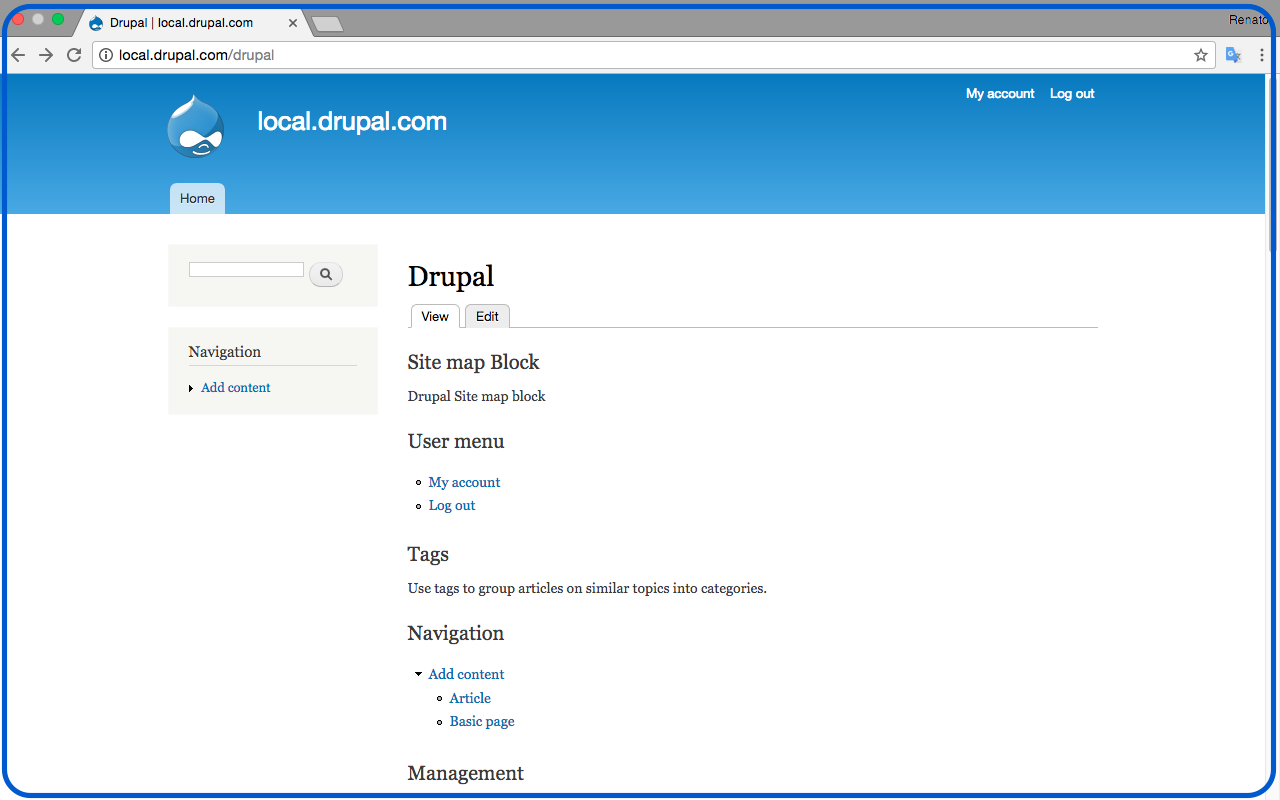Click Add content in the sidebar Navigation block
Viewport: 1280px width, 800px height.
pos(236,388)
